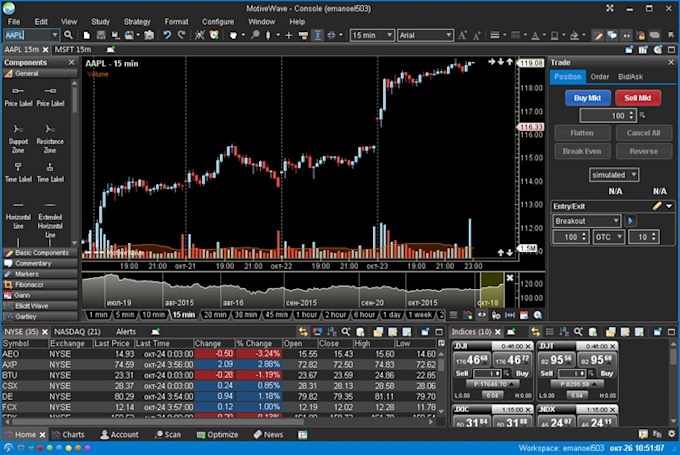The width and height of the screenshot is (680, 455).
Task: Click the search icon in the NYSE watchlist toolbar
Action: click(346, 332)
